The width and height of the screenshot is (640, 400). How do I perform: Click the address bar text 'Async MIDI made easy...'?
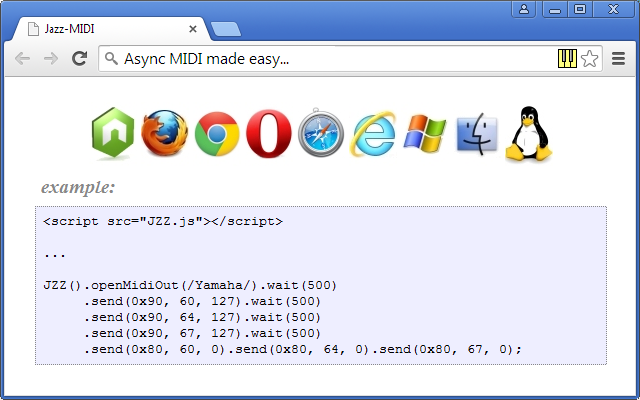coord(207,59)
